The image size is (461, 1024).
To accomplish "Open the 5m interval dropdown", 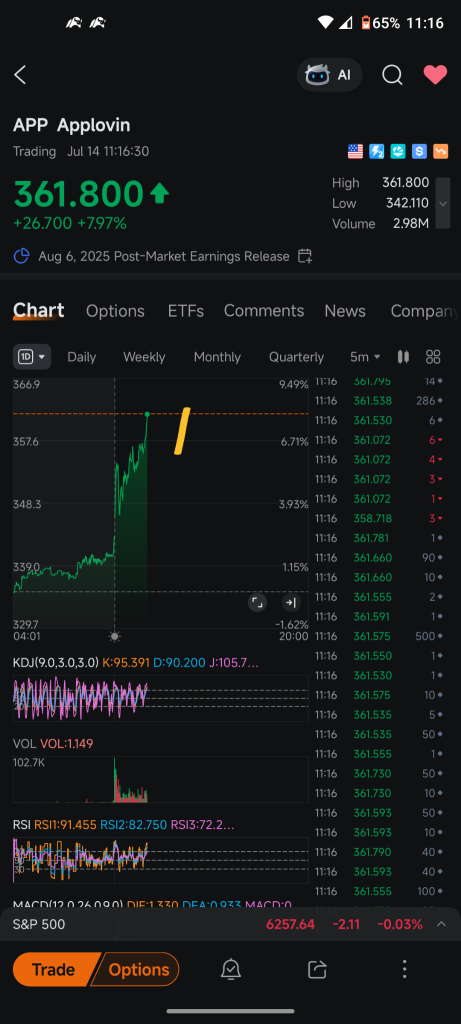I will pyautogui.click(x=365, y=357).
